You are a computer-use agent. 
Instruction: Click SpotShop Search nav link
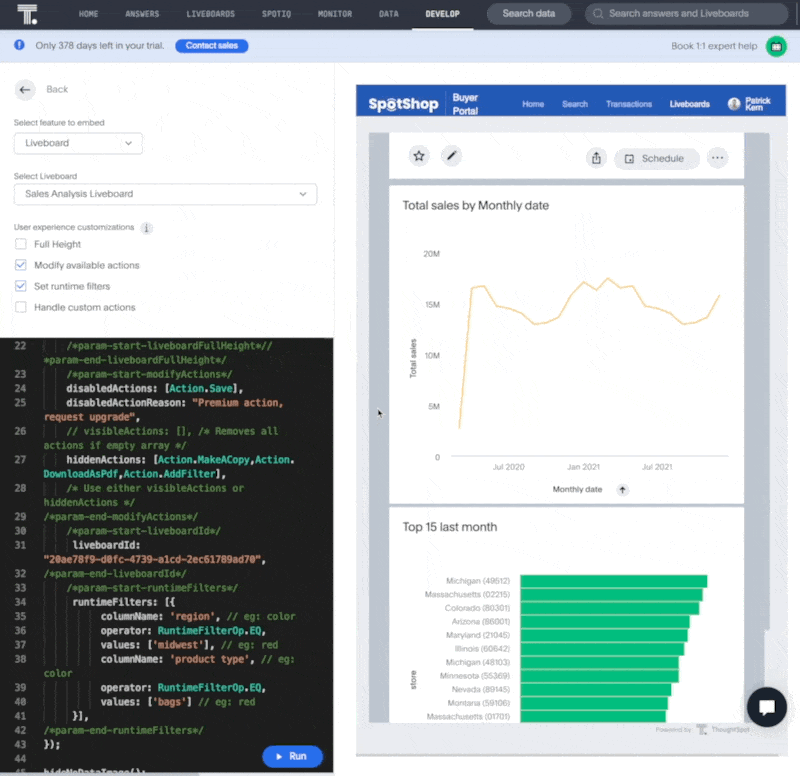pos(575,104)
